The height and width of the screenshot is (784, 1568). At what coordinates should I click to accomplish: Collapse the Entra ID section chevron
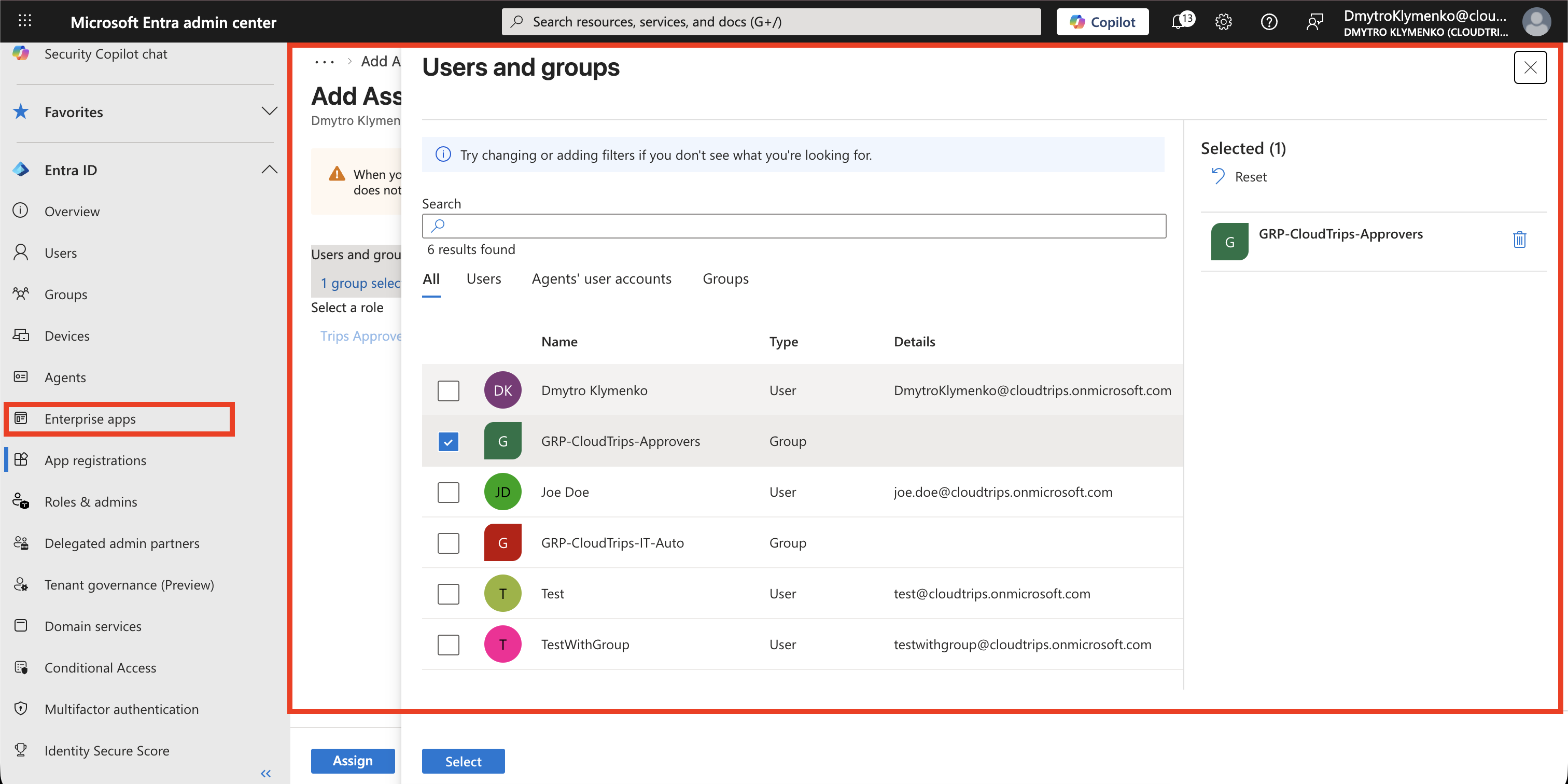tap(269, 169)
